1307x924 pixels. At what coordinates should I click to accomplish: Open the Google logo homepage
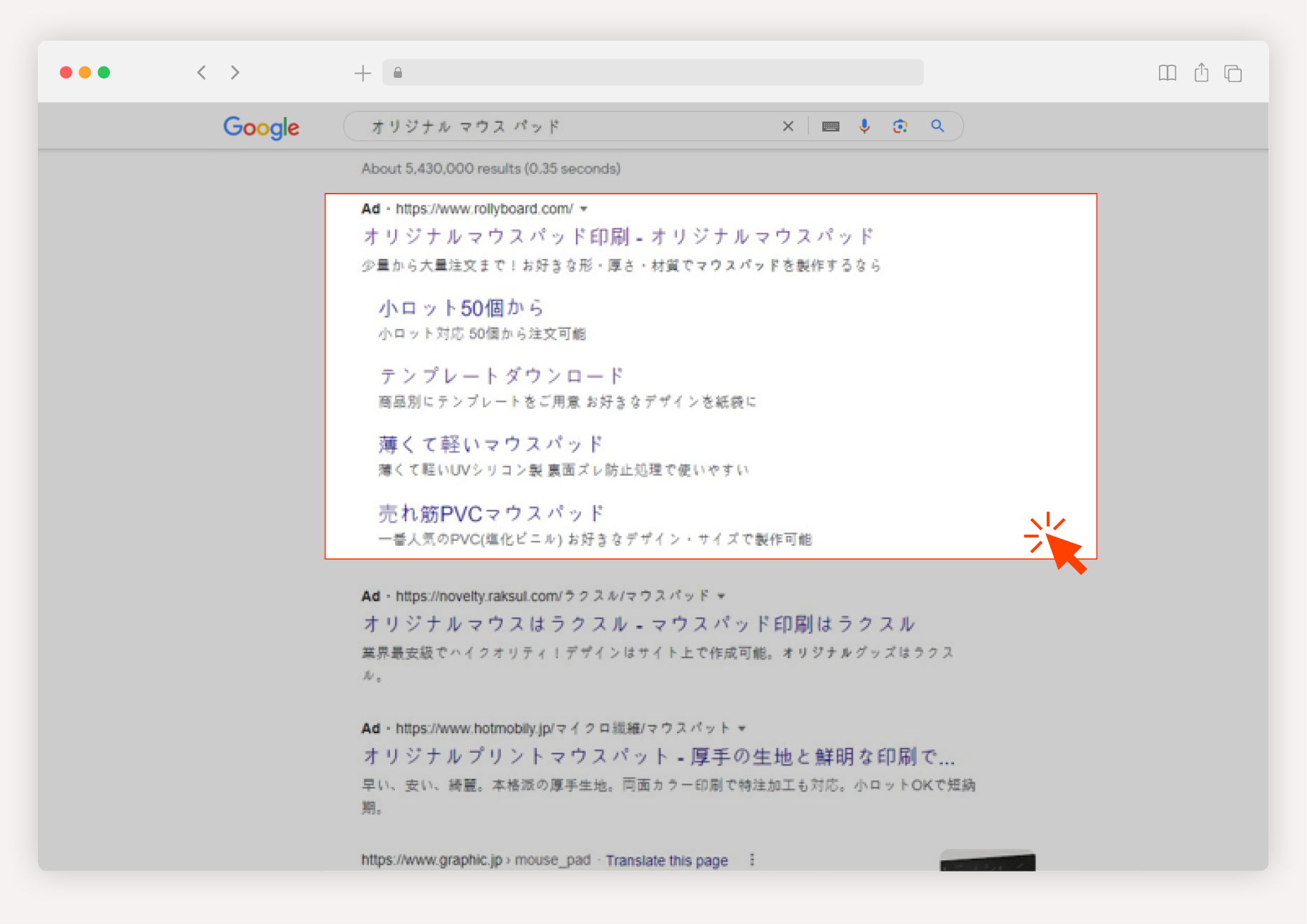pos(261,127)
